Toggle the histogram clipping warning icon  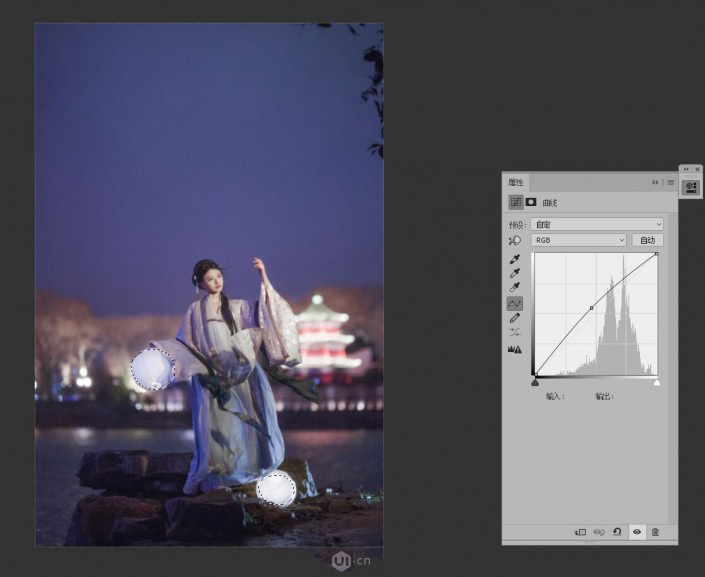(x=515, y=349)
